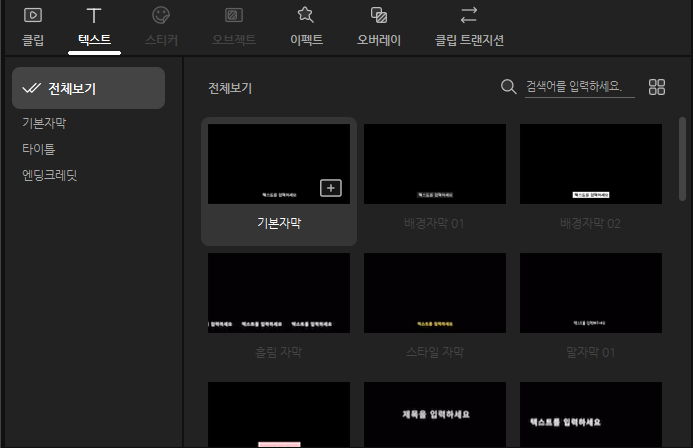Pick the 스타일 자막 preset thumbnail
The image size is (693, 448).
click(435, 293)
